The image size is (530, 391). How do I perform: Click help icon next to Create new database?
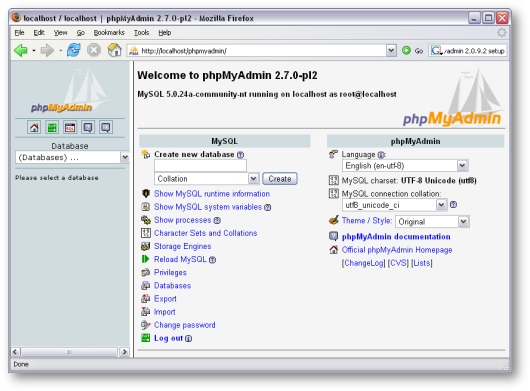click(240, 155)
